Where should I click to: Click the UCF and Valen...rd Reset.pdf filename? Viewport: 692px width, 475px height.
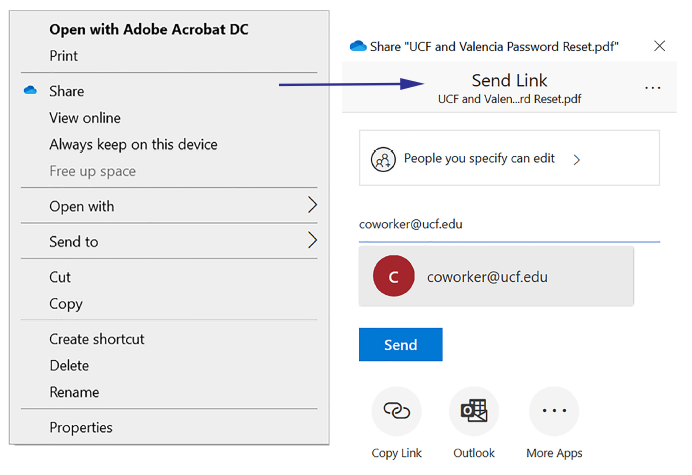pyautogui.click(x=509, y=99)
